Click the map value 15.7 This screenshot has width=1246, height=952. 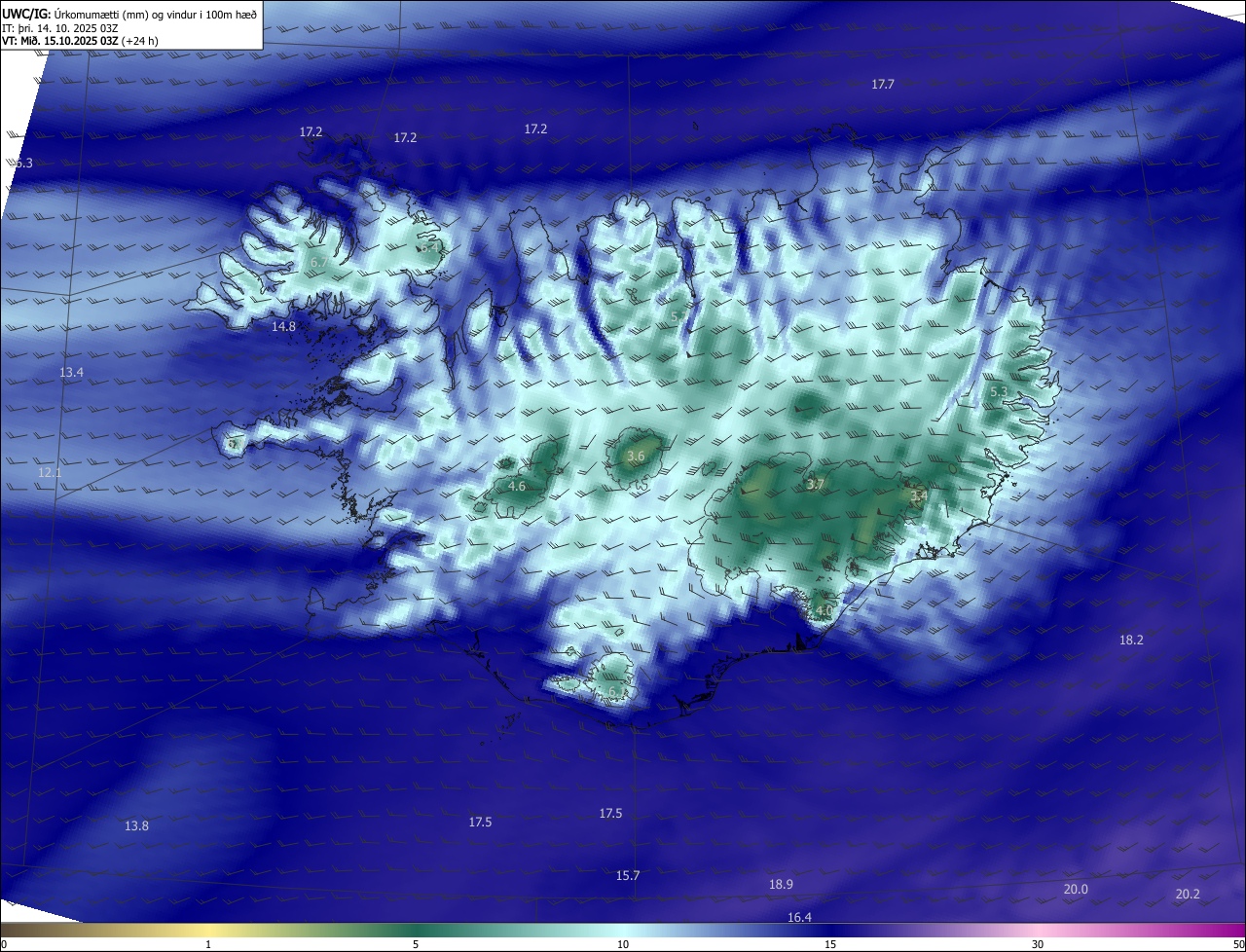click(x=628, y=876)
